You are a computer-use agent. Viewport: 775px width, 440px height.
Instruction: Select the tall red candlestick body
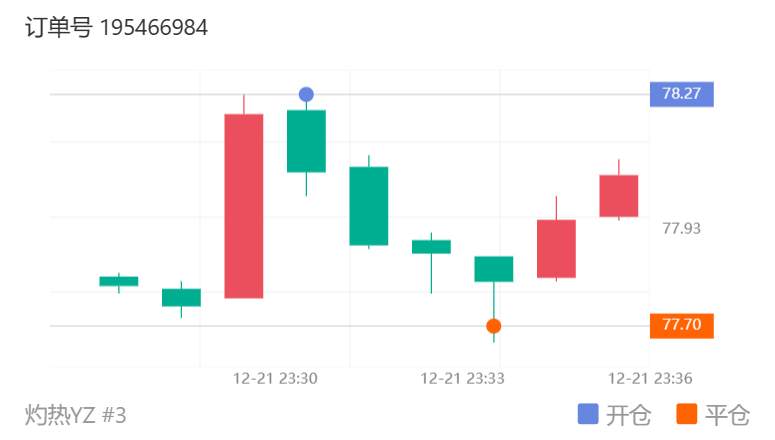pos(244,206)
